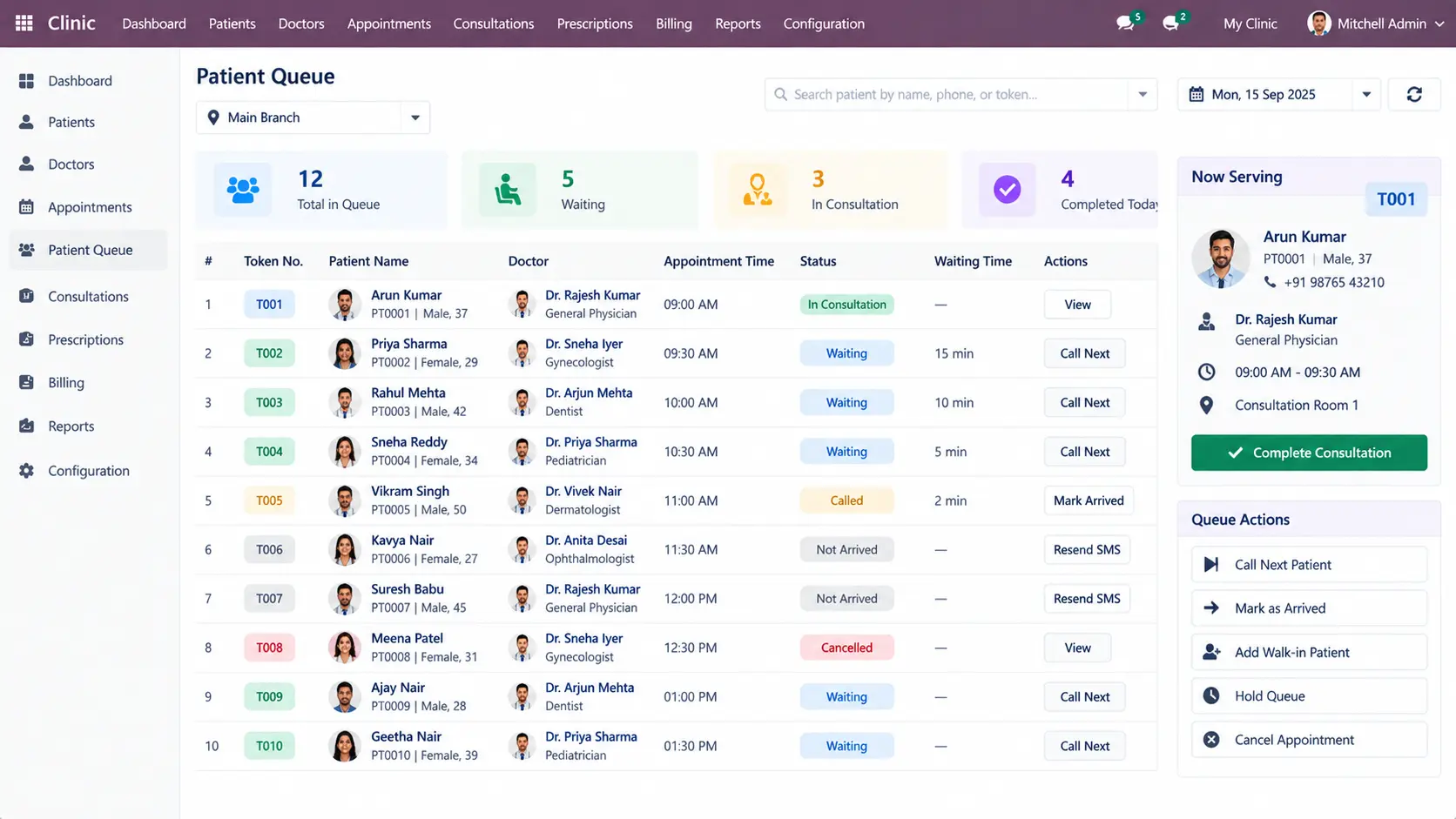This screenshot has width=1456, height=819.
Task: Click the calendar icon in date picker
Action: click(x=1196, y=94)
